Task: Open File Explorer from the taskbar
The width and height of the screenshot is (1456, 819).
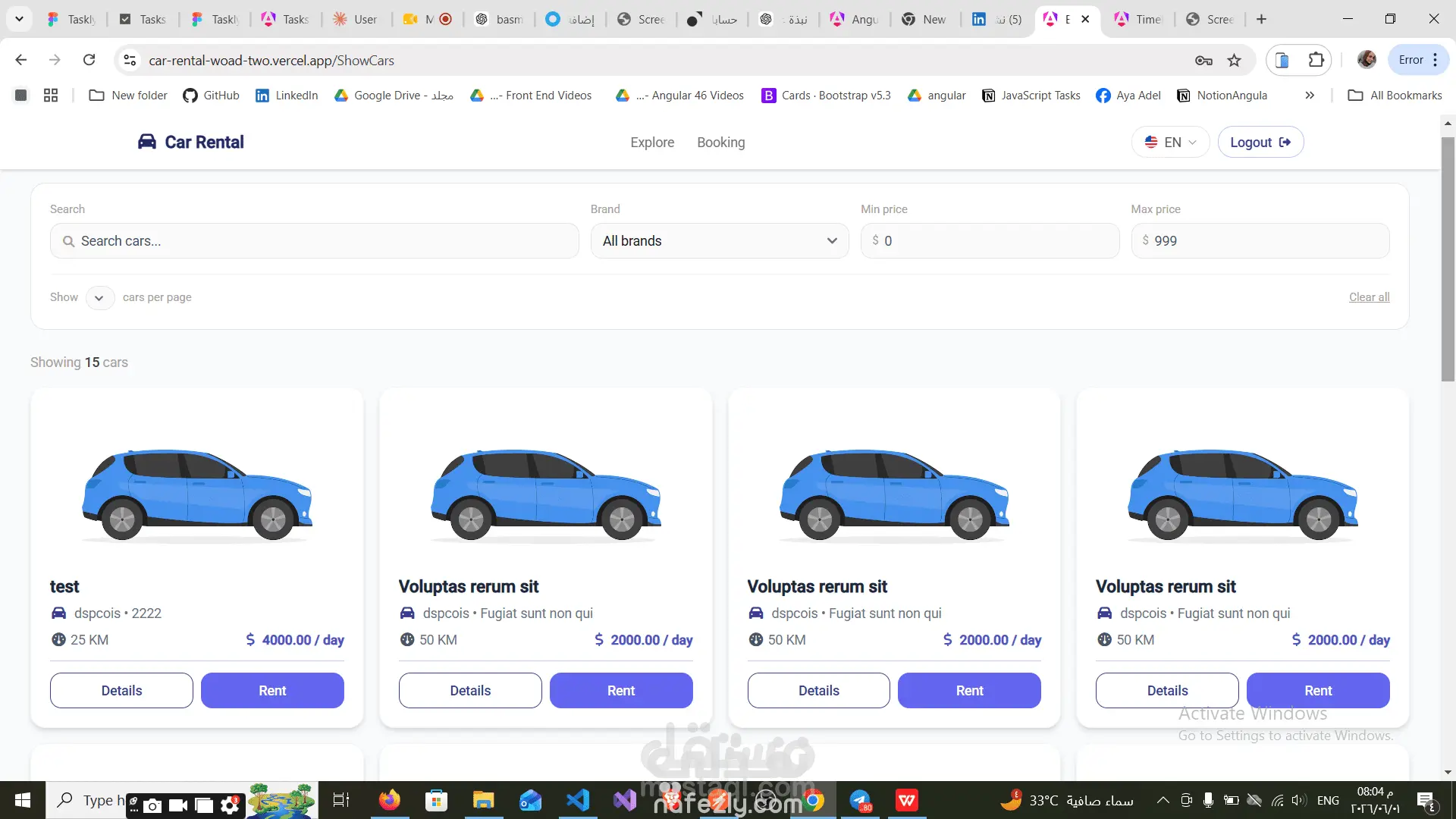Action: click(x=483, y=800)
